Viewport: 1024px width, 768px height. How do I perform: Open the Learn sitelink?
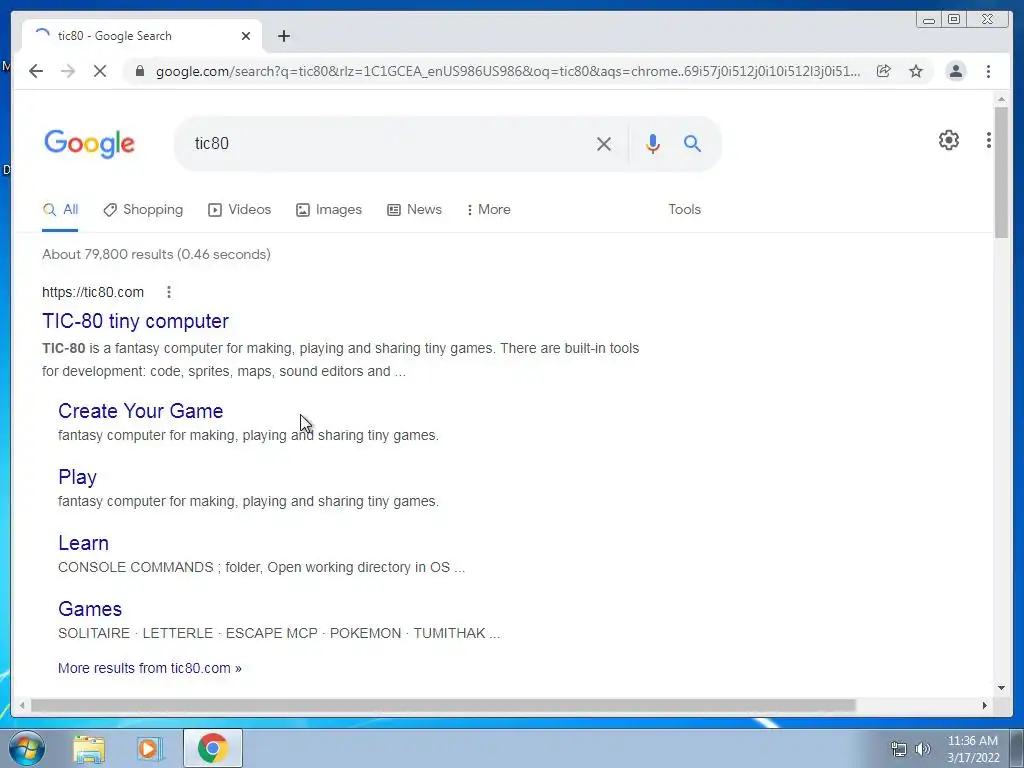pos(83,543)
